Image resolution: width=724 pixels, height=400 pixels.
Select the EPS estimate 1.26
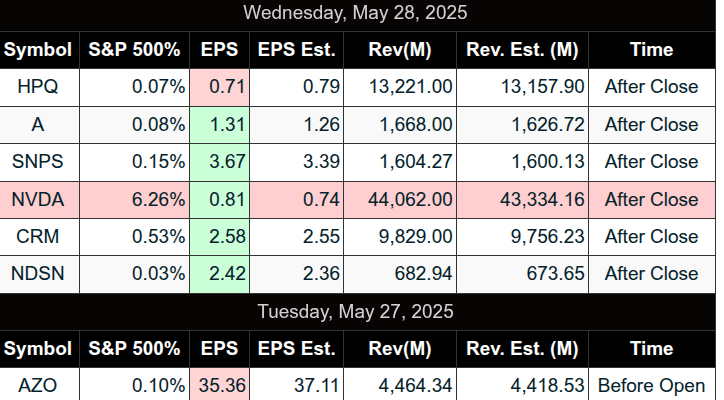tap(296, 125)
